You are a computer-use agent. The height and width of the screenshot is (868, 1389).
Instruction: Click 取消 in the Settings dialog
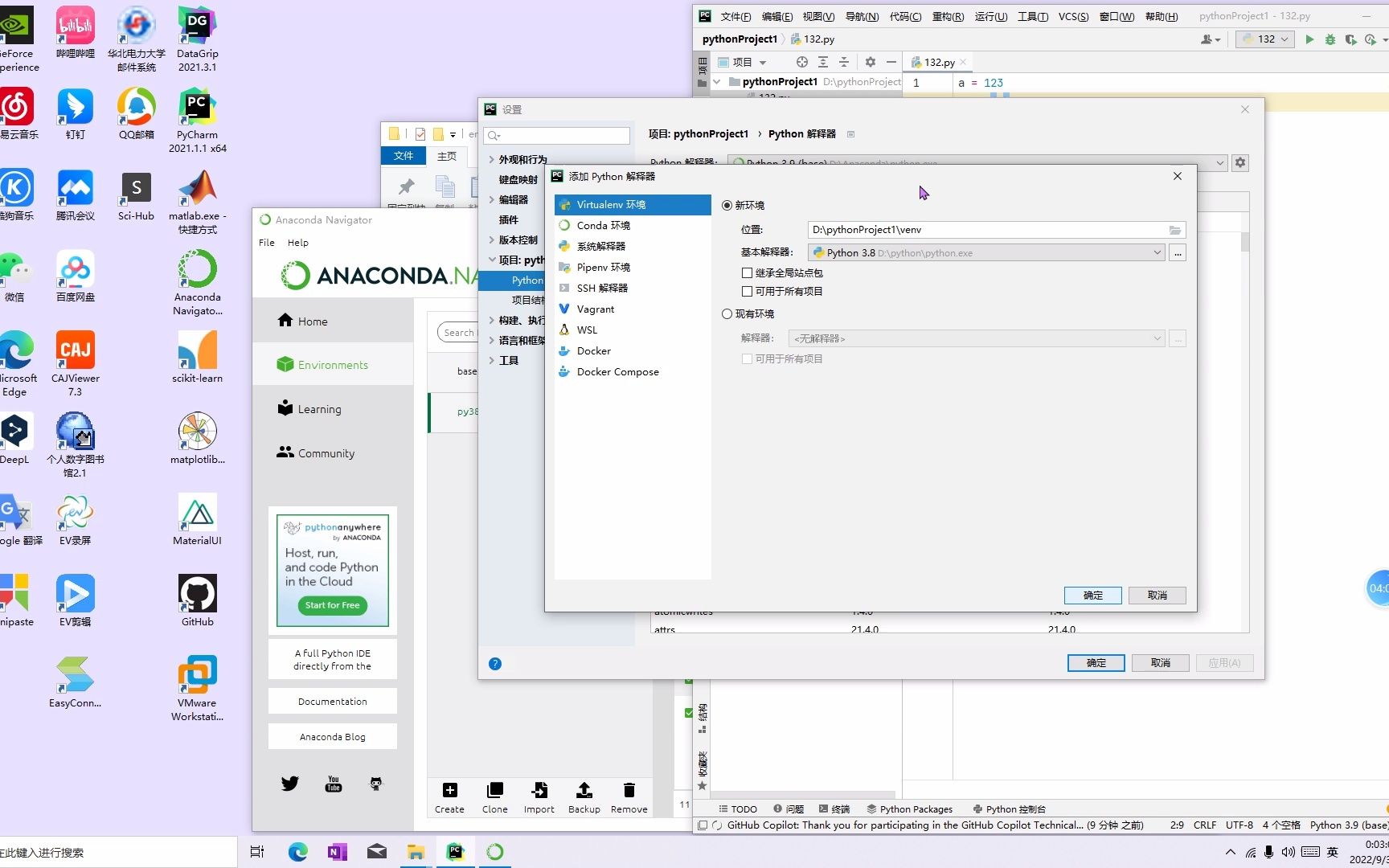pyautogui.click(x=1161, y=663)
